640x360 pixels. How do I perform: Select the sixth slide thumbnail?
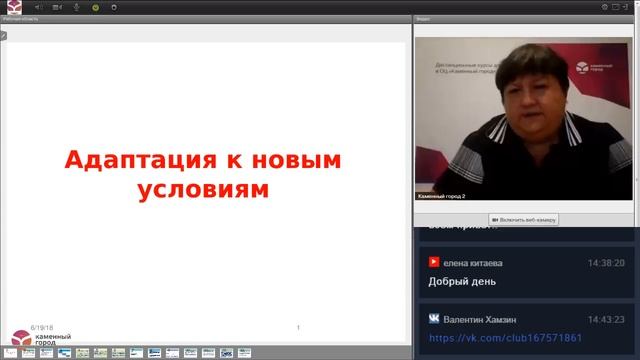tap(100, 353)
